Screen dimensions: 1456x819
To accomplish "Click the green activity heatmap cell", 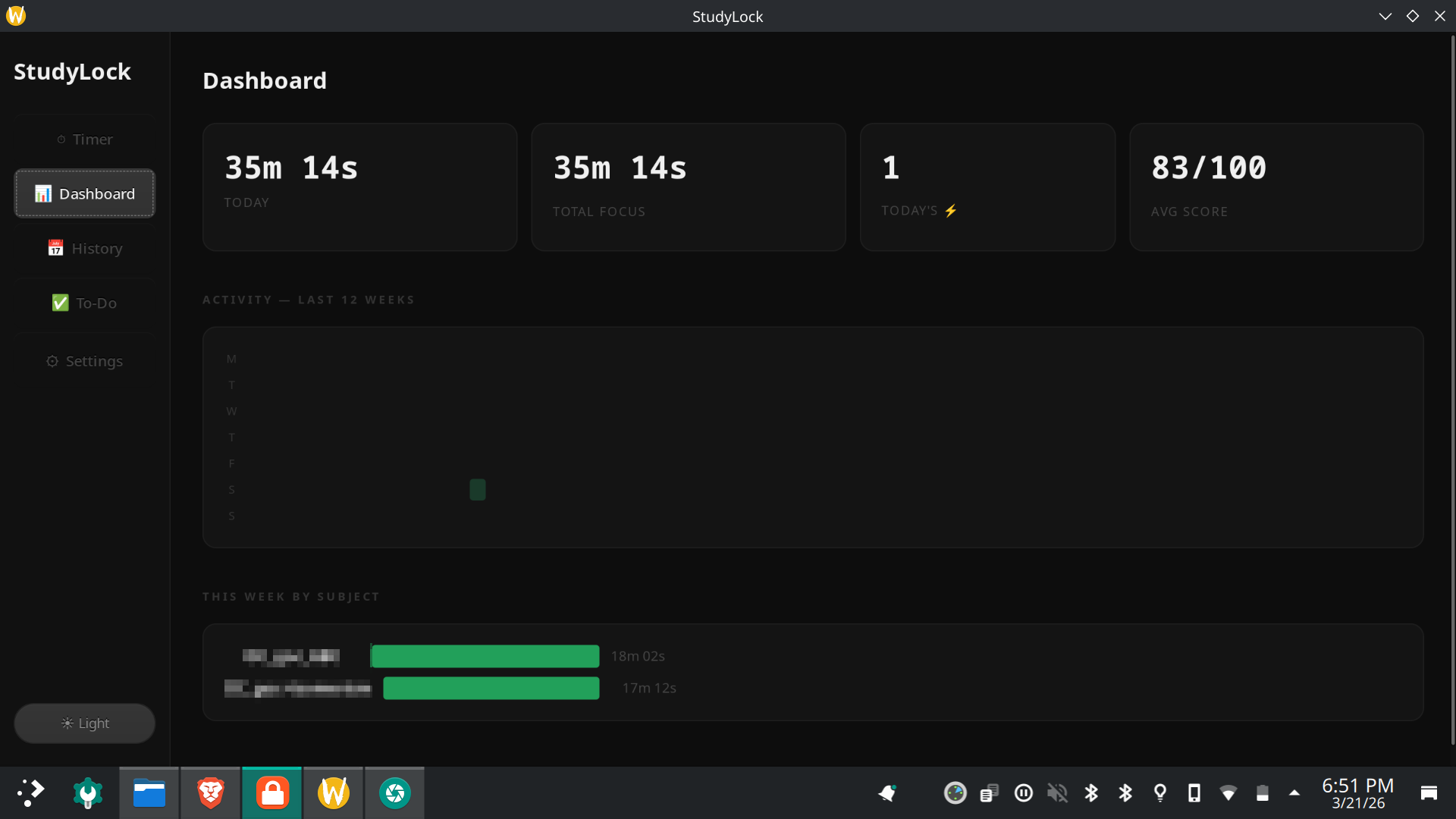I will click(478, 490).
